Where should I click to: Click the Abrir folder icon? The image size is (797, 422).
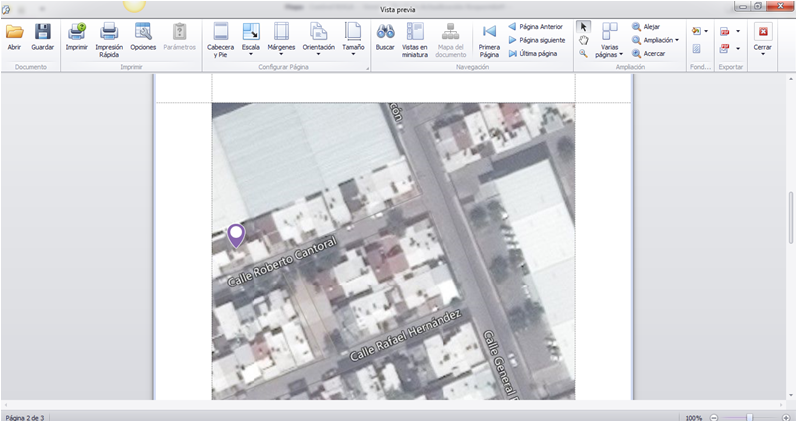[14, 37]
